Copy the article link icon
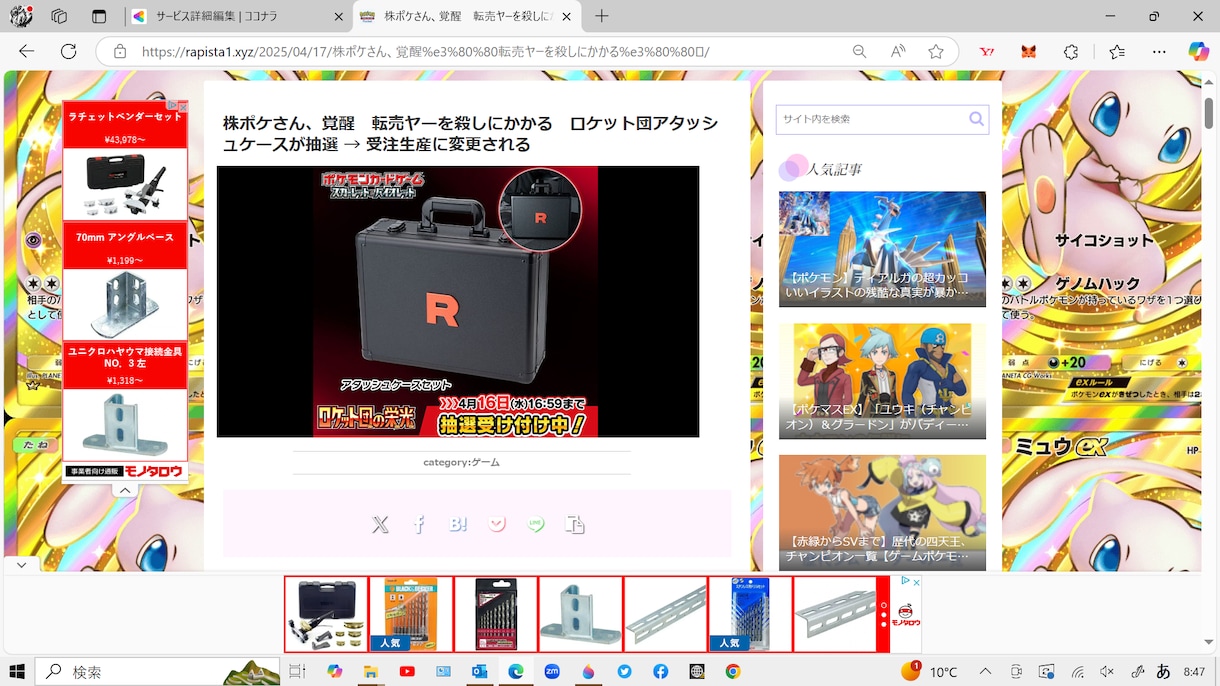Viewport: 1220px width, 686px height. point(575,524)
